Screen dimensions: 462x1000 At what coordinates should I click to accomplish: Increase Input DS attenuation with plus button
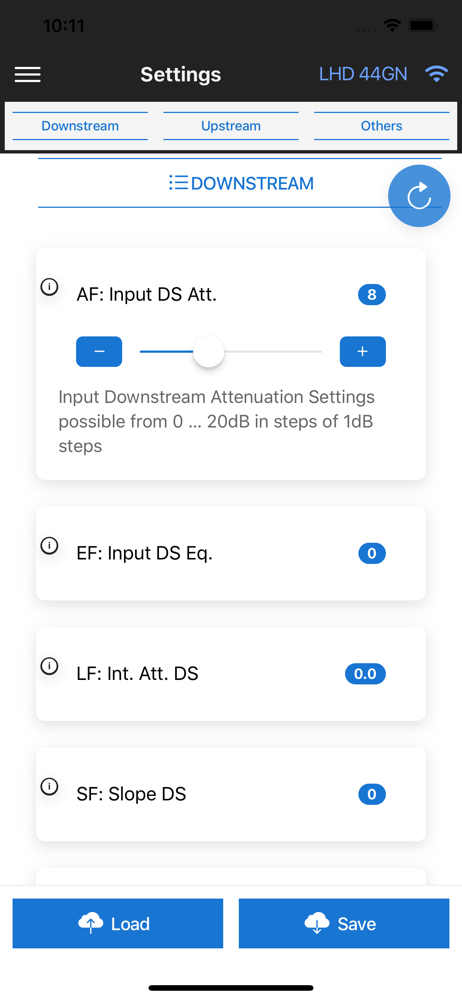point(362,351)
